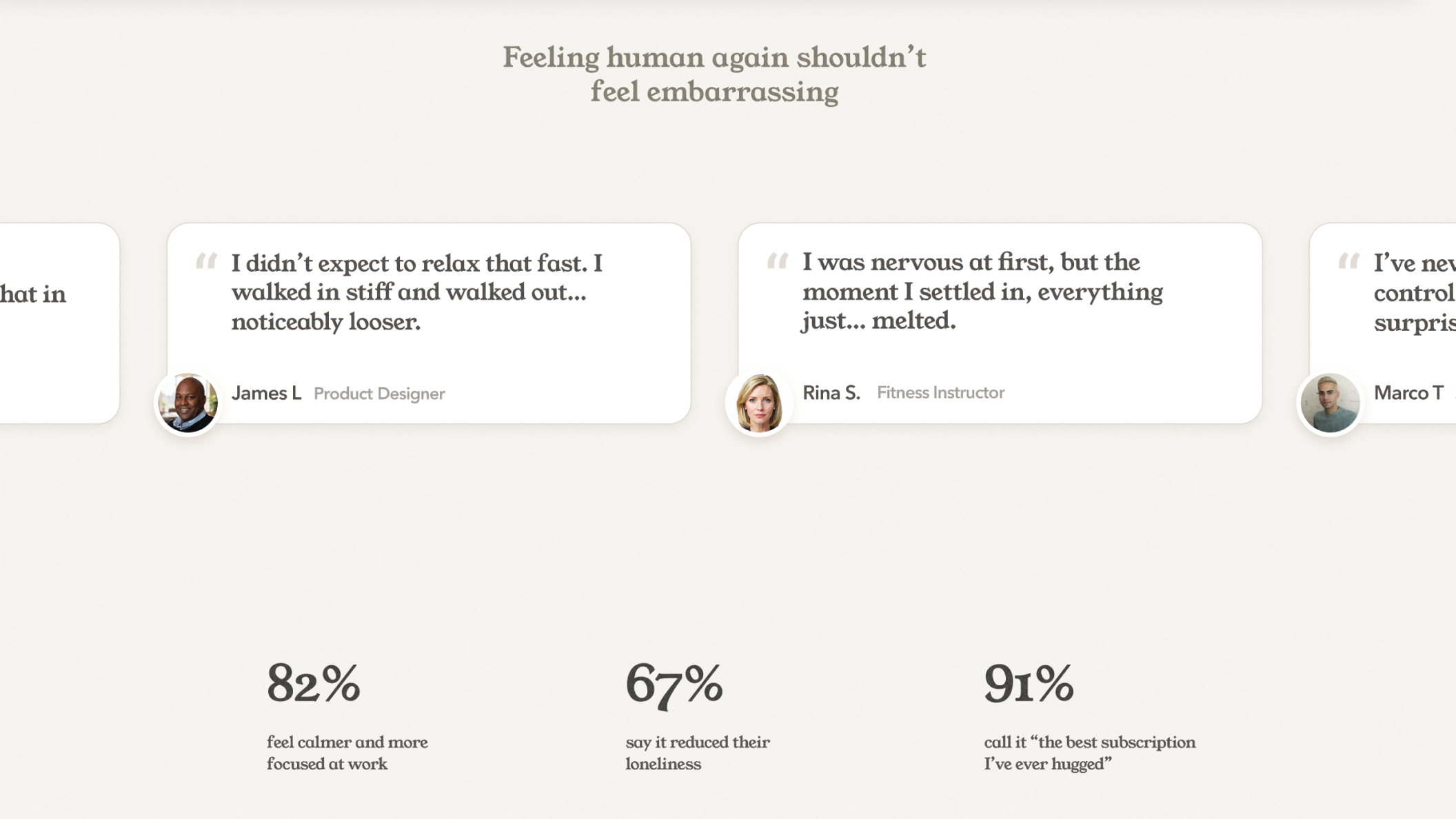Click Rina S.'s avatar photo
The image size is (1456, 819).
tap(758, 403)
